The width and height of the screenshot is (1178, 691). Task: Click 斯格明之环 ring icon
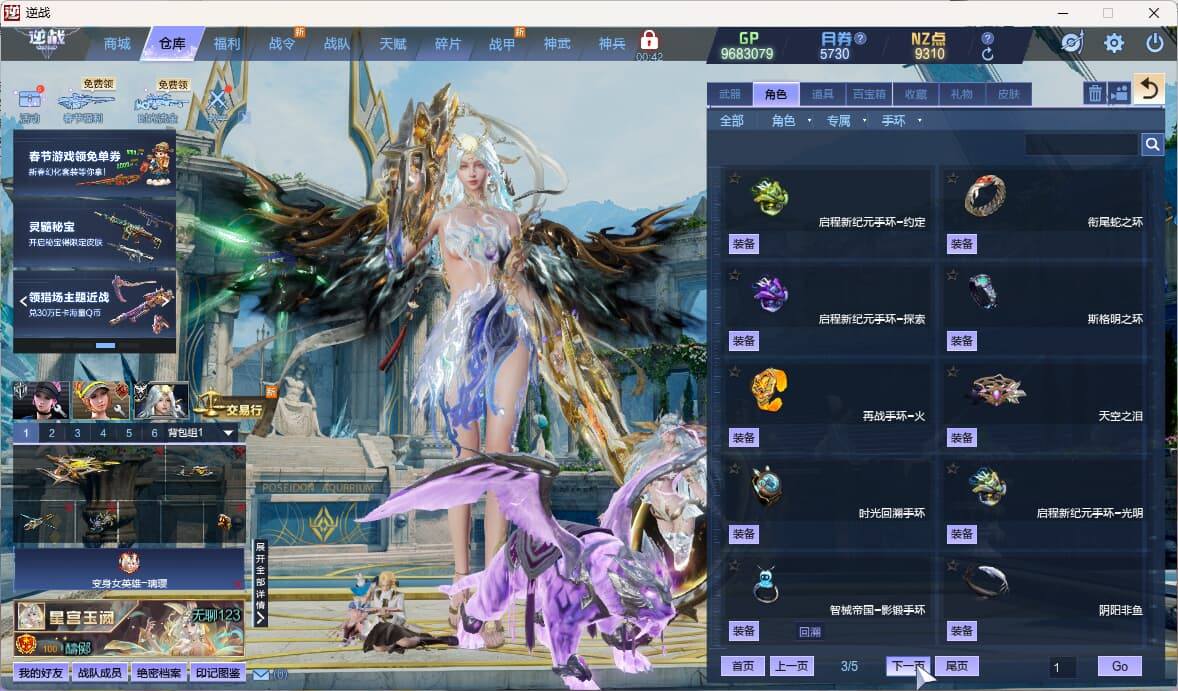pos(983,291)
